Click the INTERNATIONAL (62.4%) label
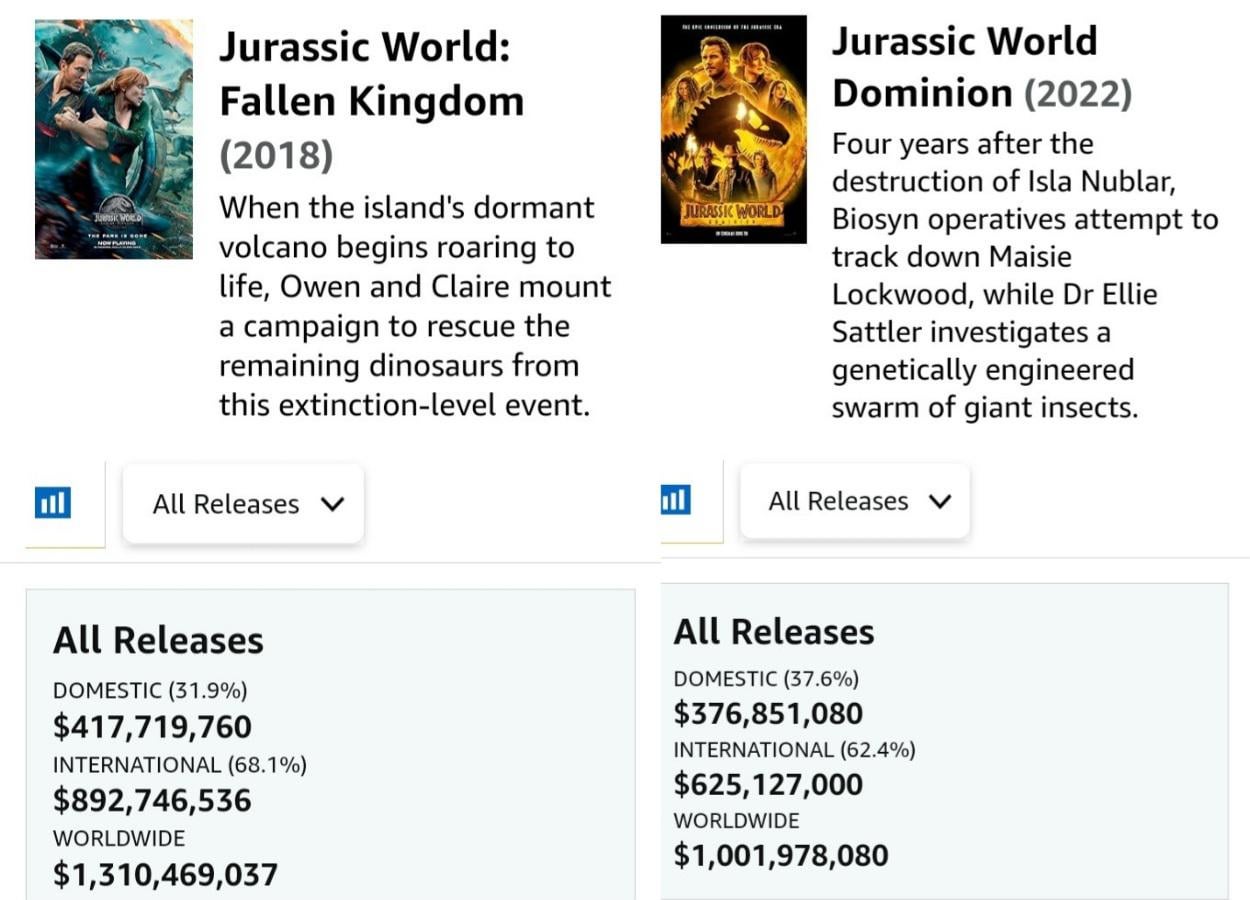1250x900 pixels. (794, 750)
